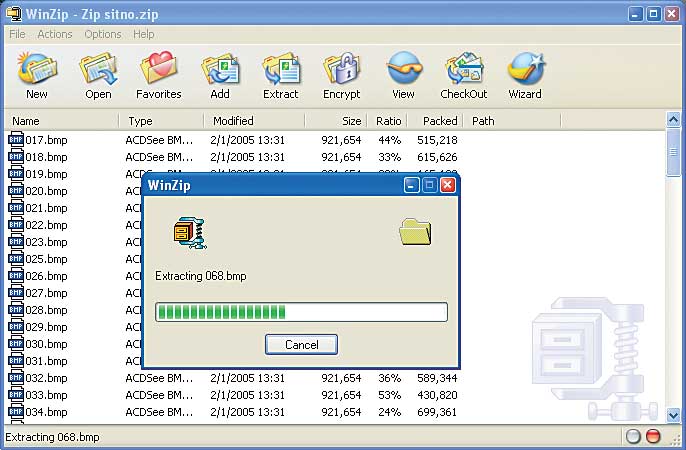Click the zip vise icon in progress dialog
686x450 pixels.
coord(190,233)
